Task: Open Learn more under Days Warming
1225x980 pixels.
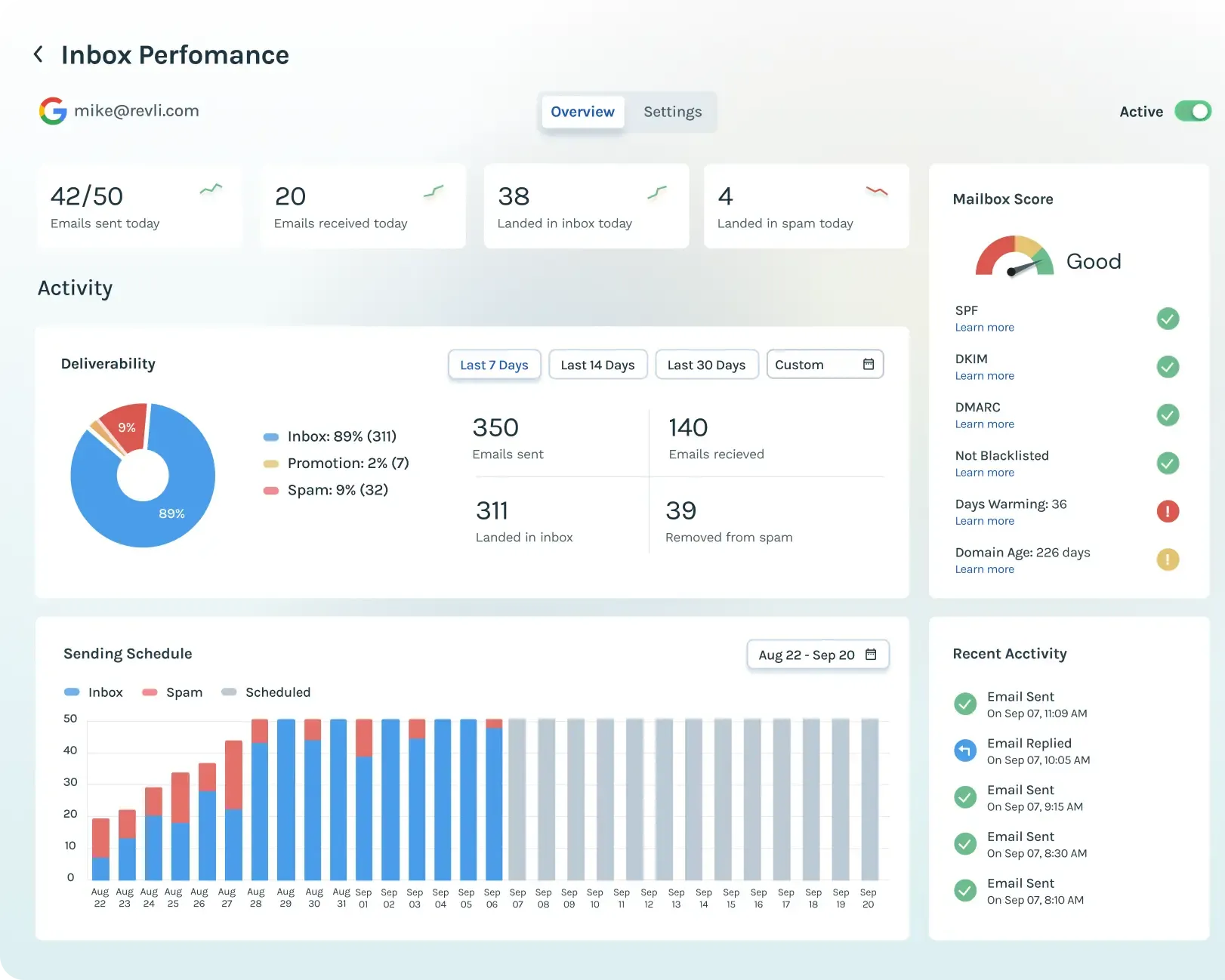Action: coord(984,521)
